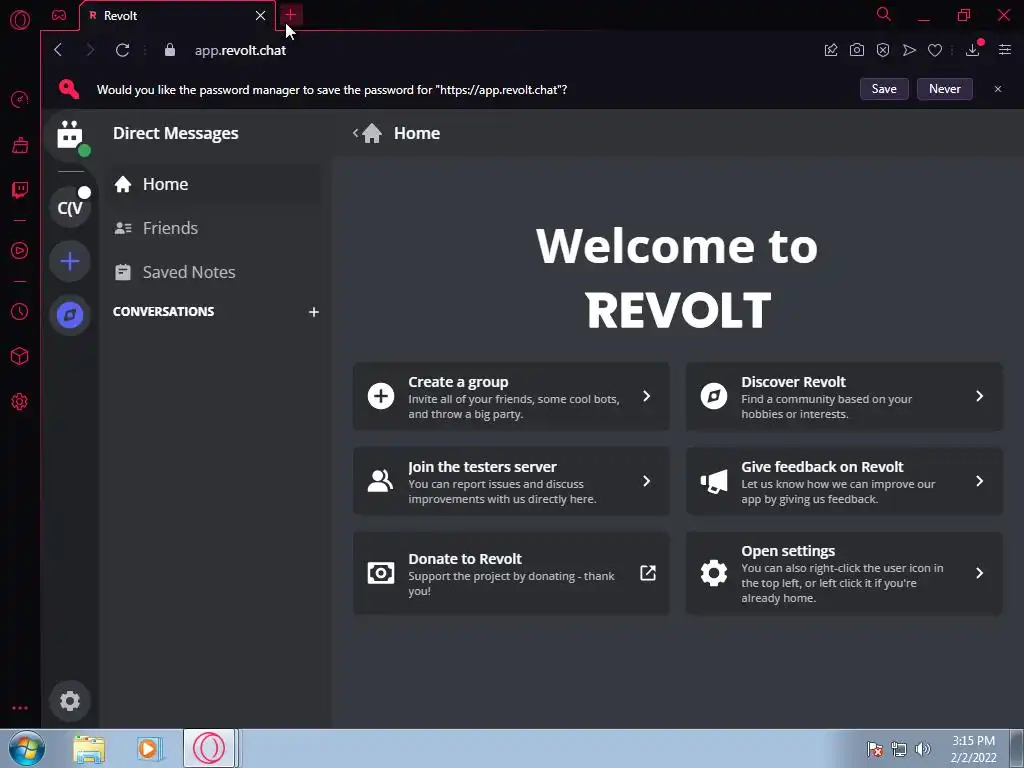Open a new browser tab
1024x768 pixels.
[291, 14]
